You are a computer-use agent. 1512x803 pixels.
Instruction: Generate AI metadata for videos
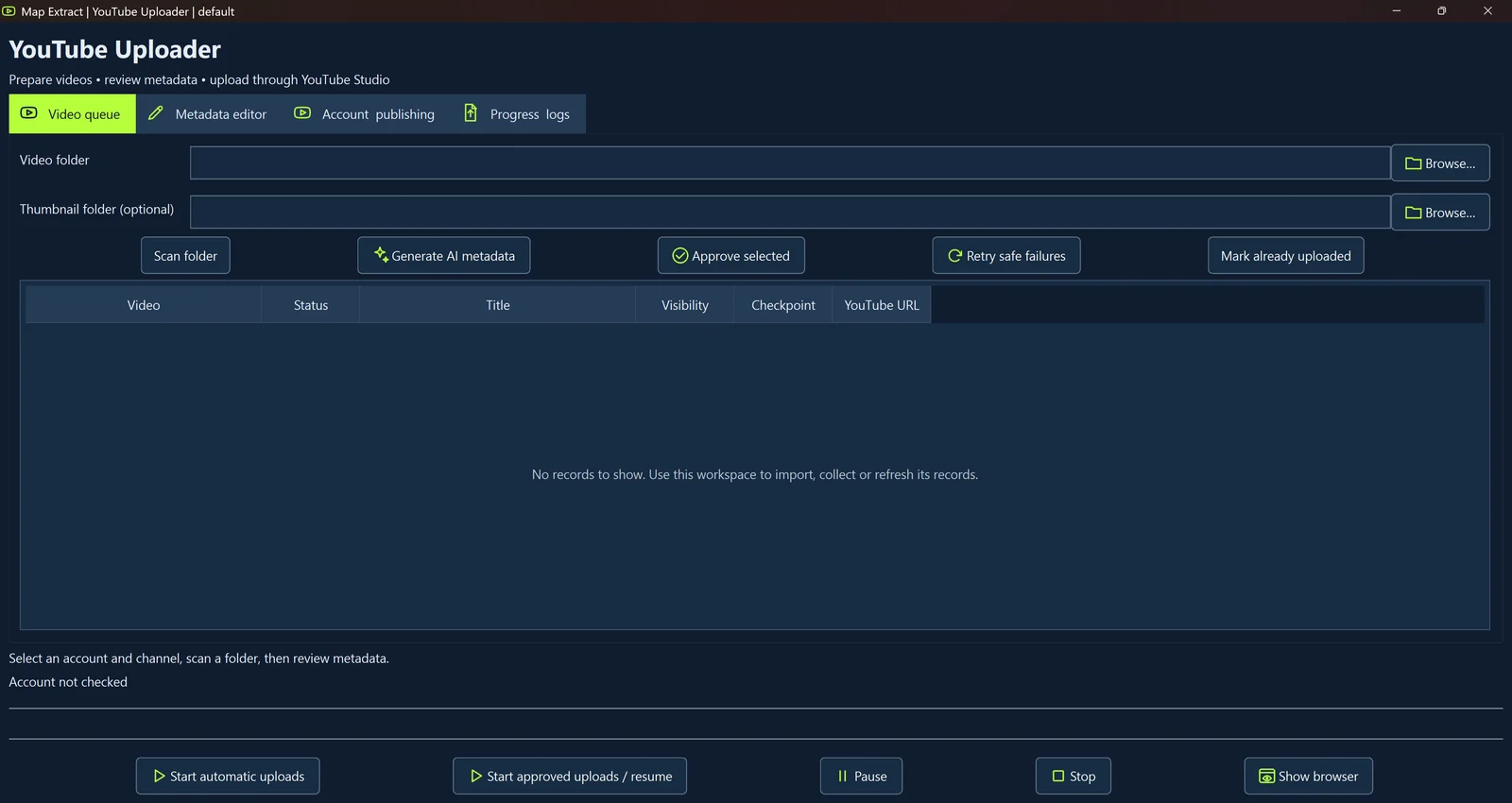(x=444, y=255)
